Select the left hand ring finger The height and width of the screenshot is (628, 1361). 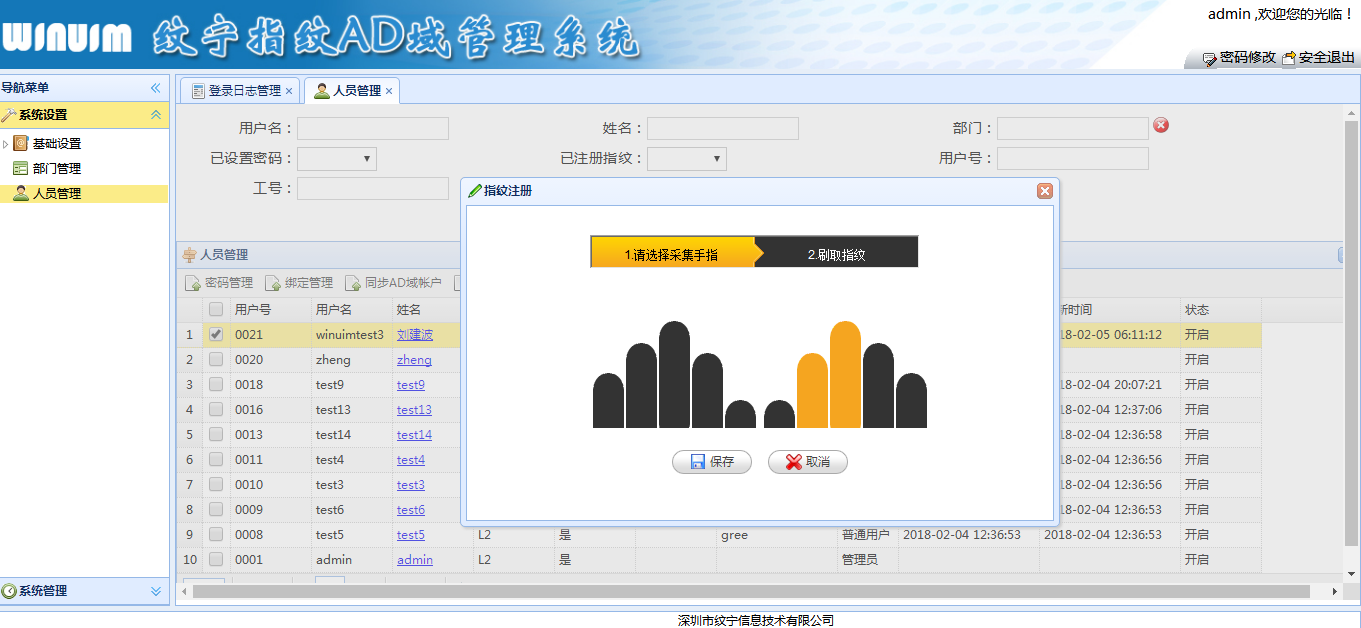(x=641, y=385)
